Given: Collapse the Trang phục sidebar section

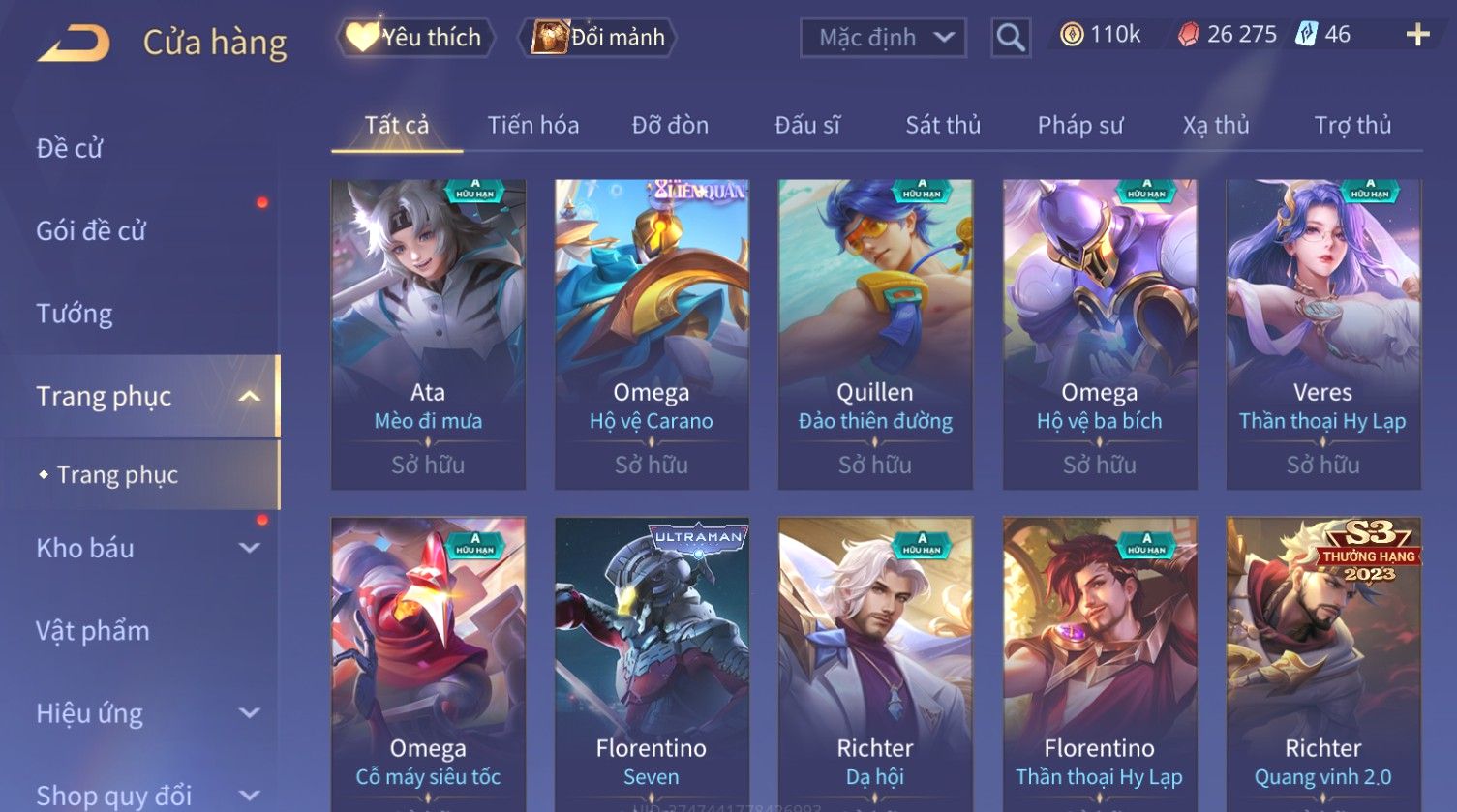Looking at the screenshot, I should (x=250, y=397).
